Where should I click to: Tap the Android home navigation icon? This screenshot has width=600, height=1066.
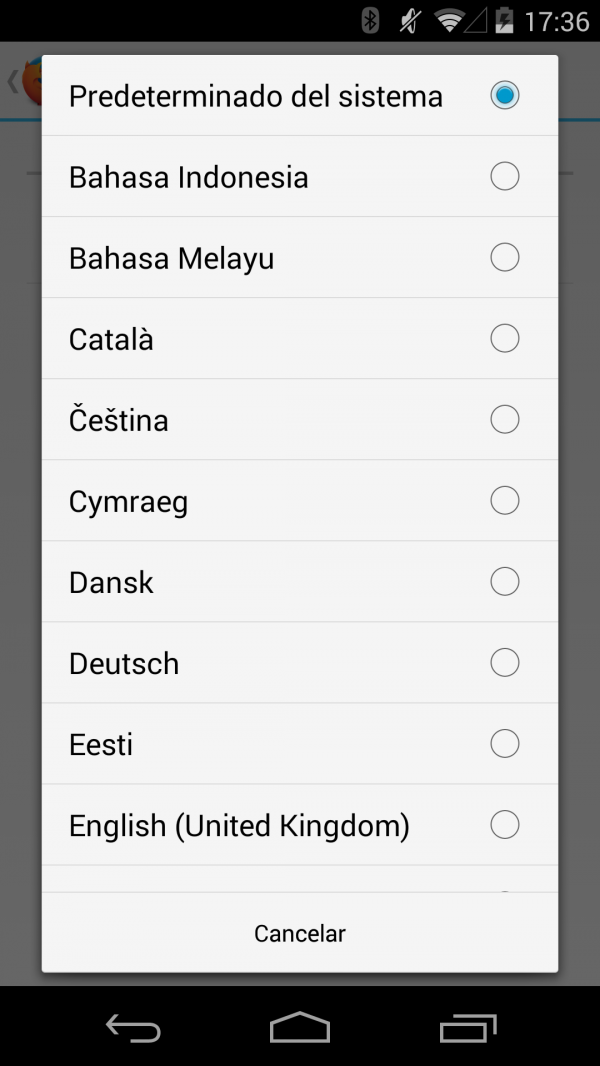pyautogui.click(x=299, y=1027)
